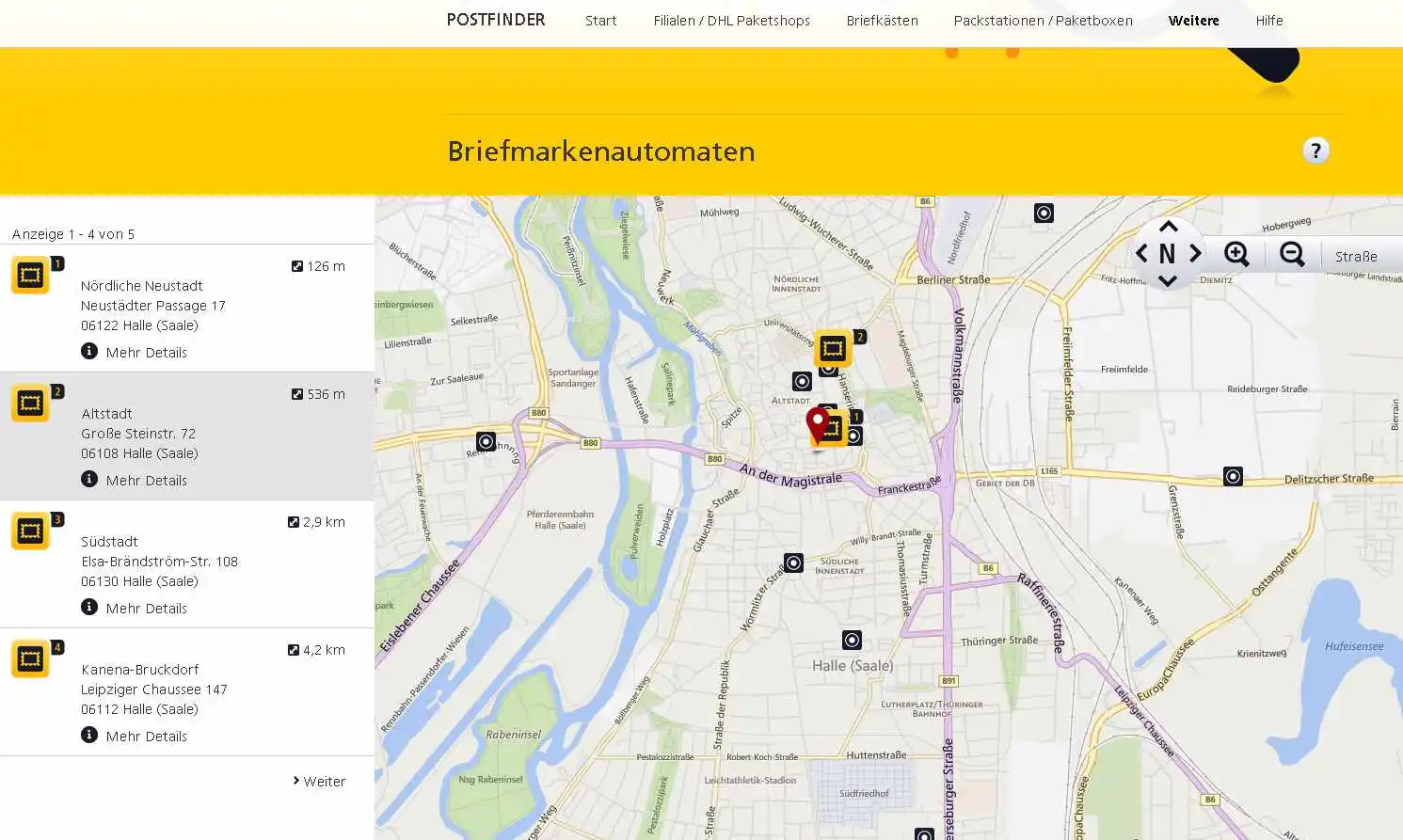Viewport: 1403px width, 840px height.
Task: Go to Filialen / DHL Paketshops
Action: [x=731, y=21]
